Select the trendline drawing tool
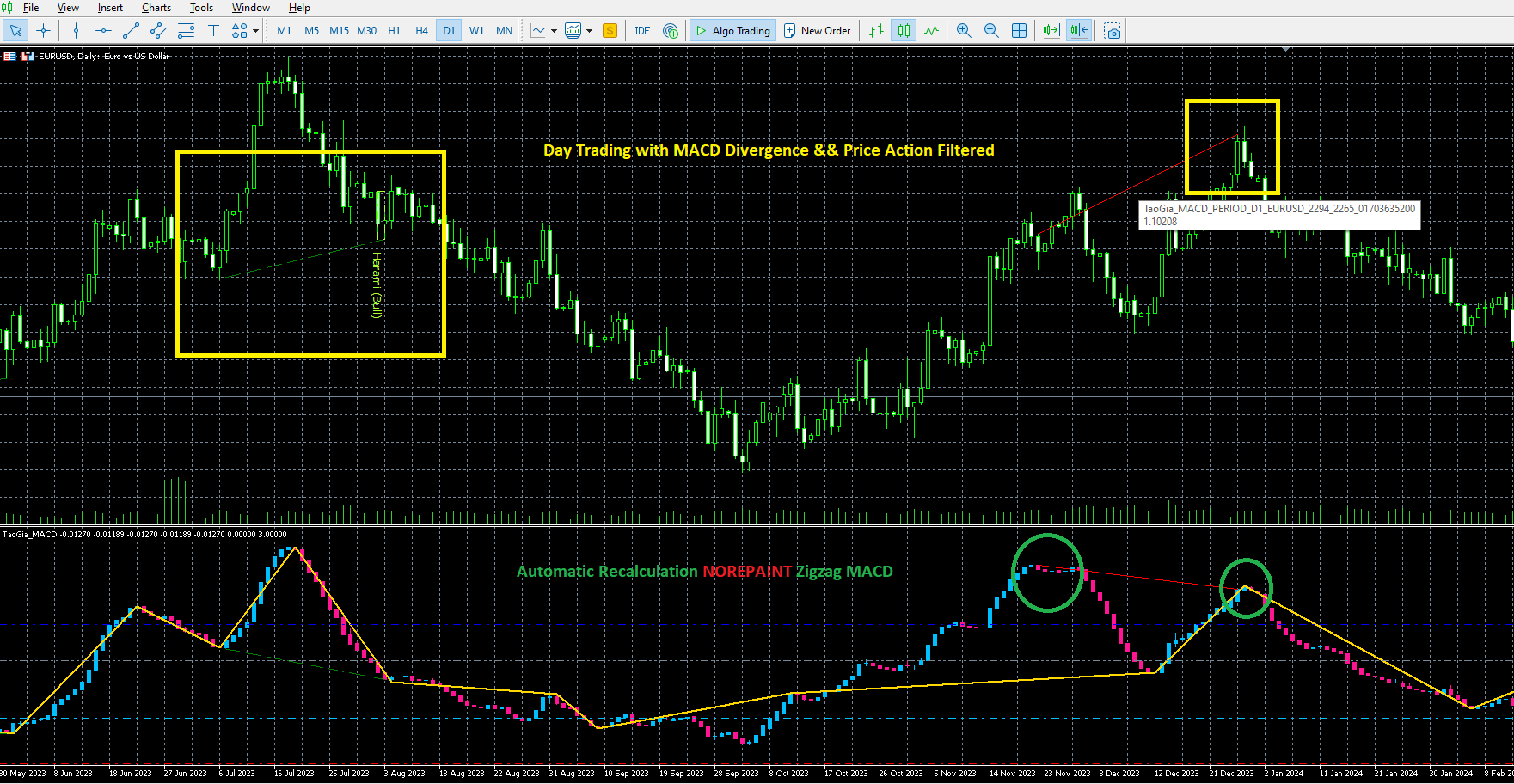The width and height of the screenshot is (1514, 784). (x=131, y=31)
